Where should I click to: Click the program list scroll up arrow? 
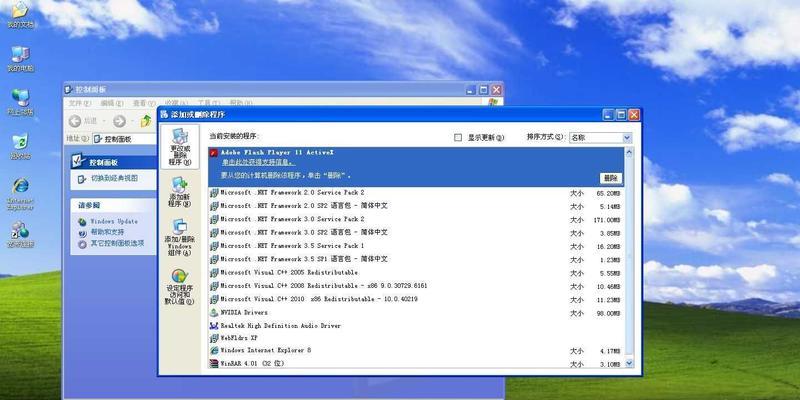[x=629, y=152]
